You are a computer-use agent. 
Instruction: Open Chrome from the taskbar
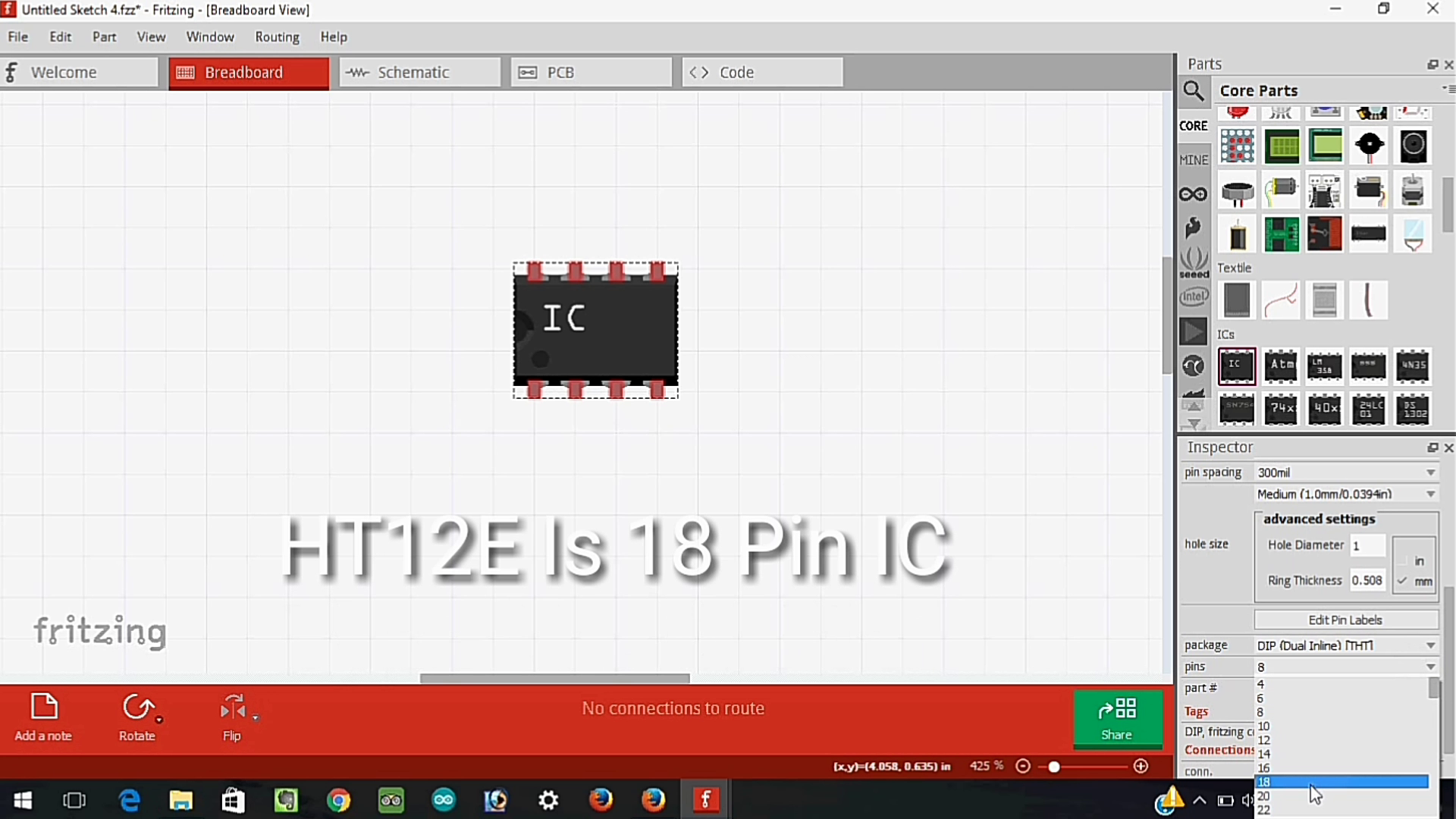coord(339,800)
